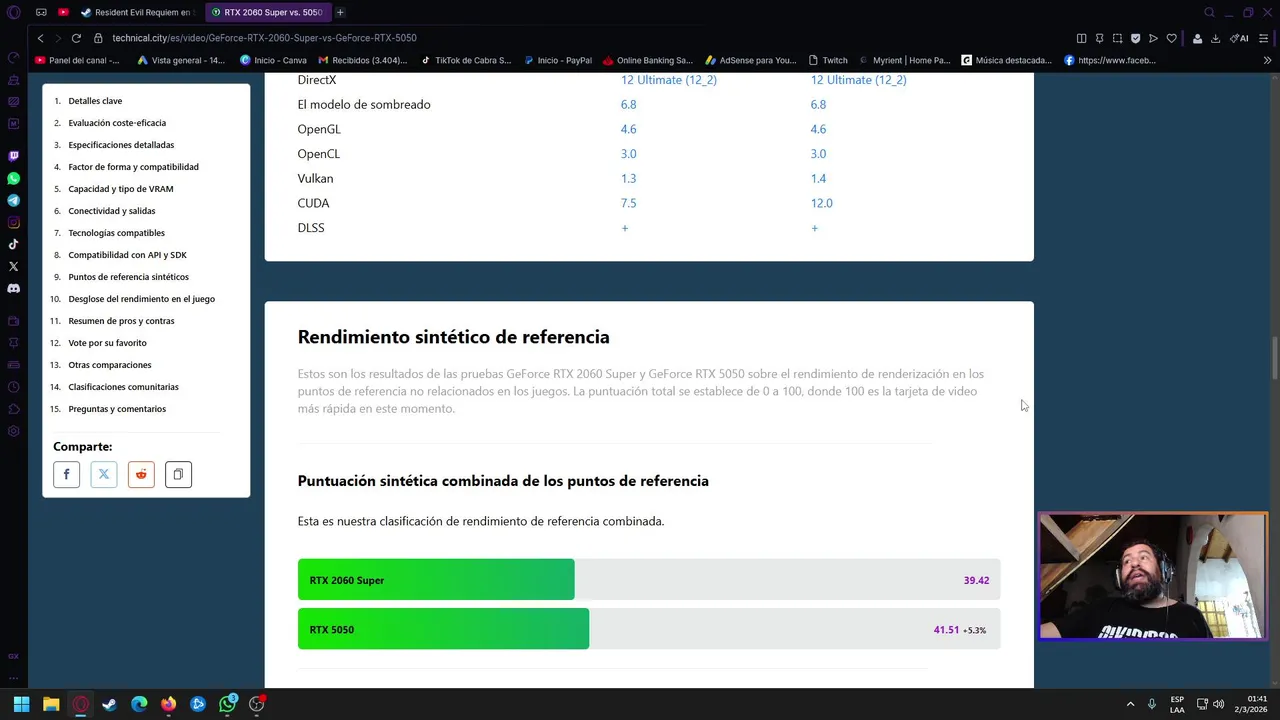Screen dimensions: 1280x720
Task: Jump to 'Capacidad y tipo de VRAM' section
Action: pyautogui.click(x=121, y=189)
